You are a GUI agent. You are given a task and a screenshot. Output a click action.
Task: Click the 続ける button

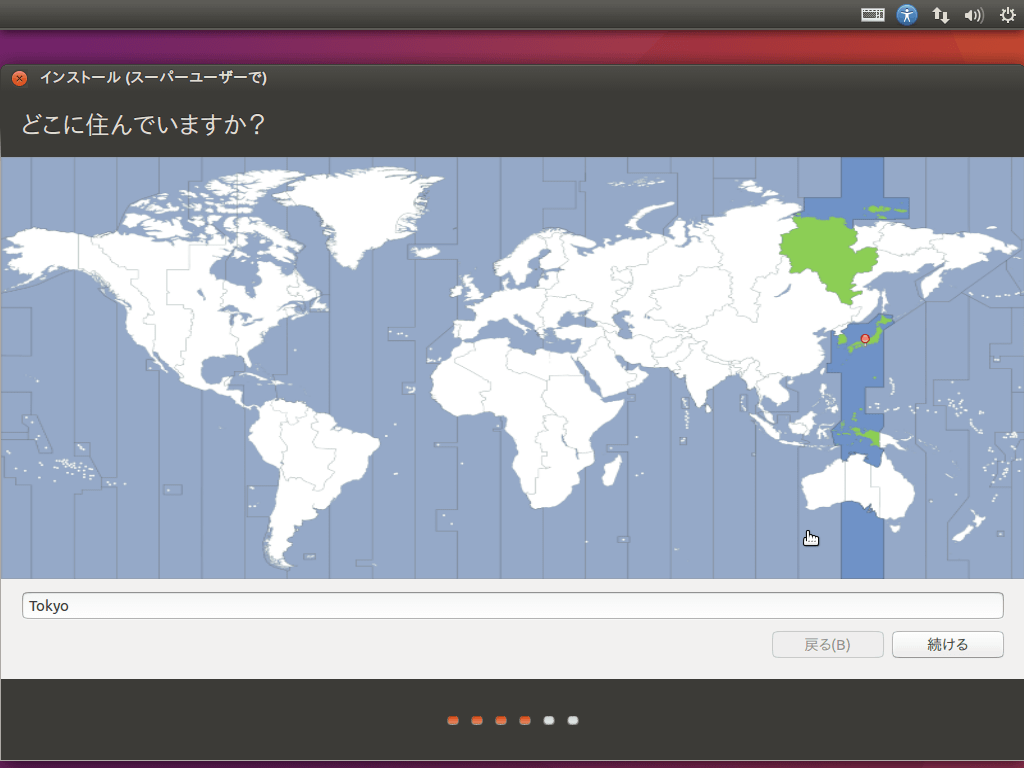tap(947, 645)
